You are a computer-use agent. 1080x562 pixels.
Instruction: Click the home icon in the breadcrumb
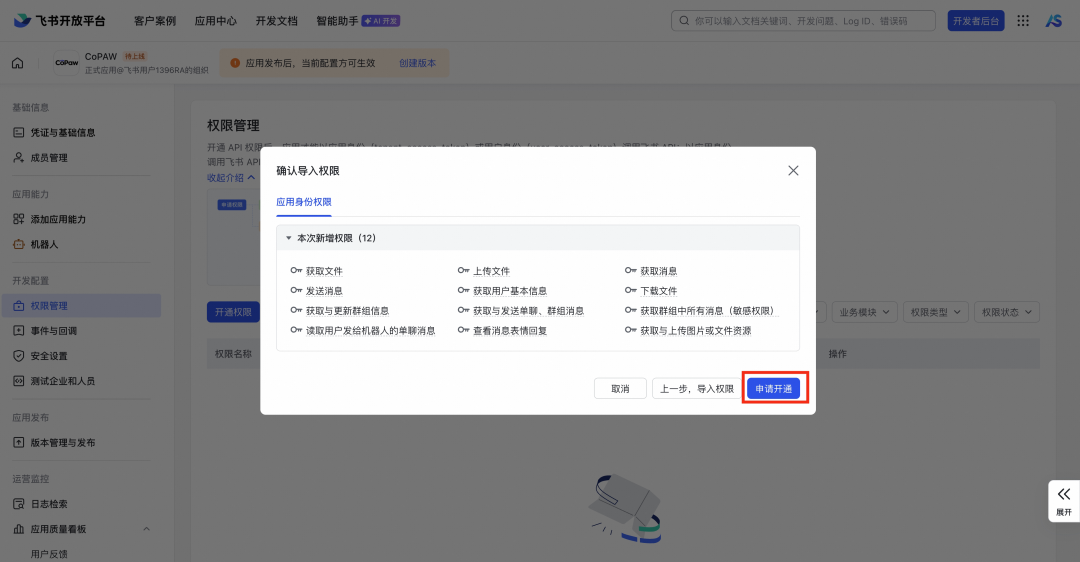[17, 63]
